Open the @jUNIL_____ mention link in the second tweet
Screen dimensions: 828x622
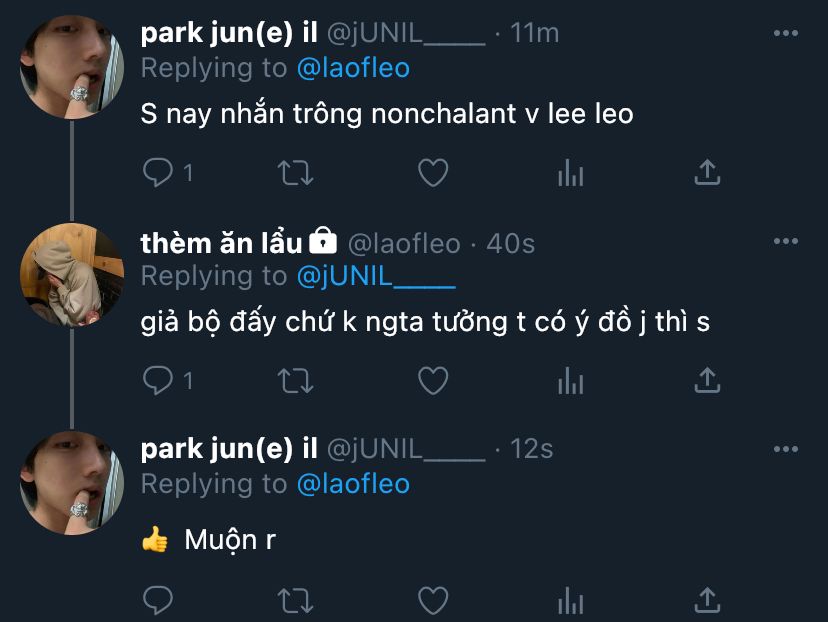click(376, 276)
